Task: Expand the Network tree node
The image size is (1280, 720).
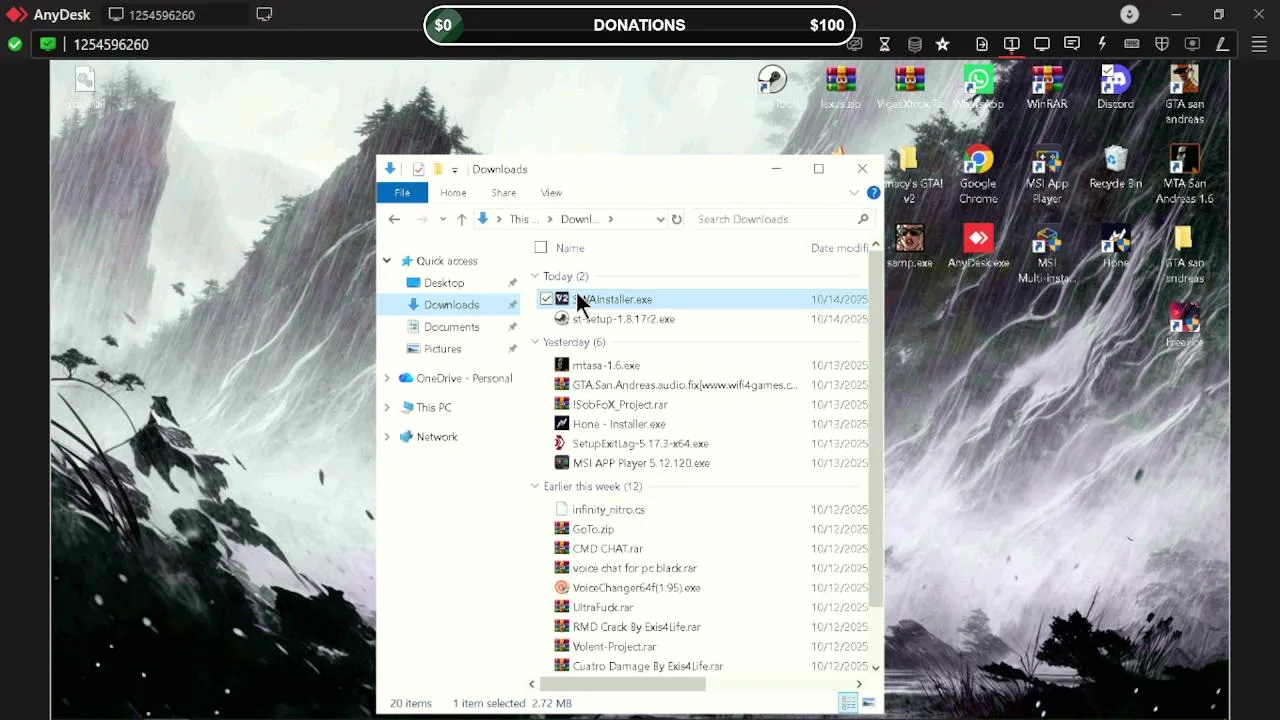Action: pyautogui.click(x=387, y=437)
